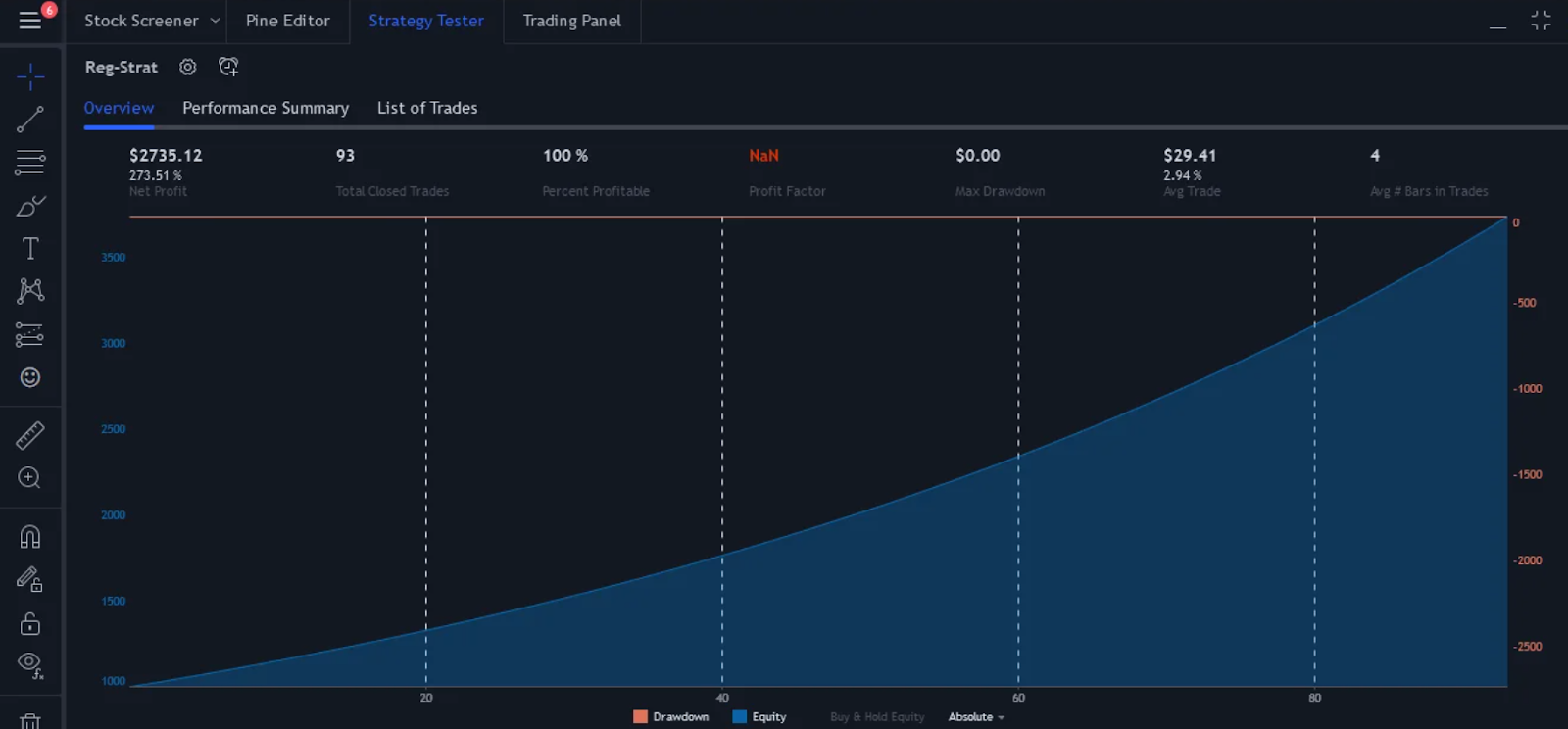Open the Fibonacci retracement tools
1568x729 pixels.
pyautogui.click(x=30, y=162)
